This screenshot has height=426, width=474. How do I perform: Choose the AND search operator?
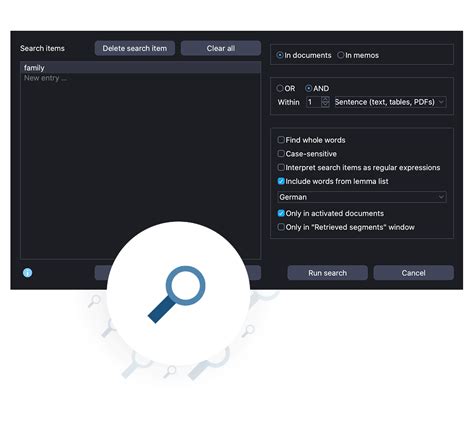[x=309, y=88]
